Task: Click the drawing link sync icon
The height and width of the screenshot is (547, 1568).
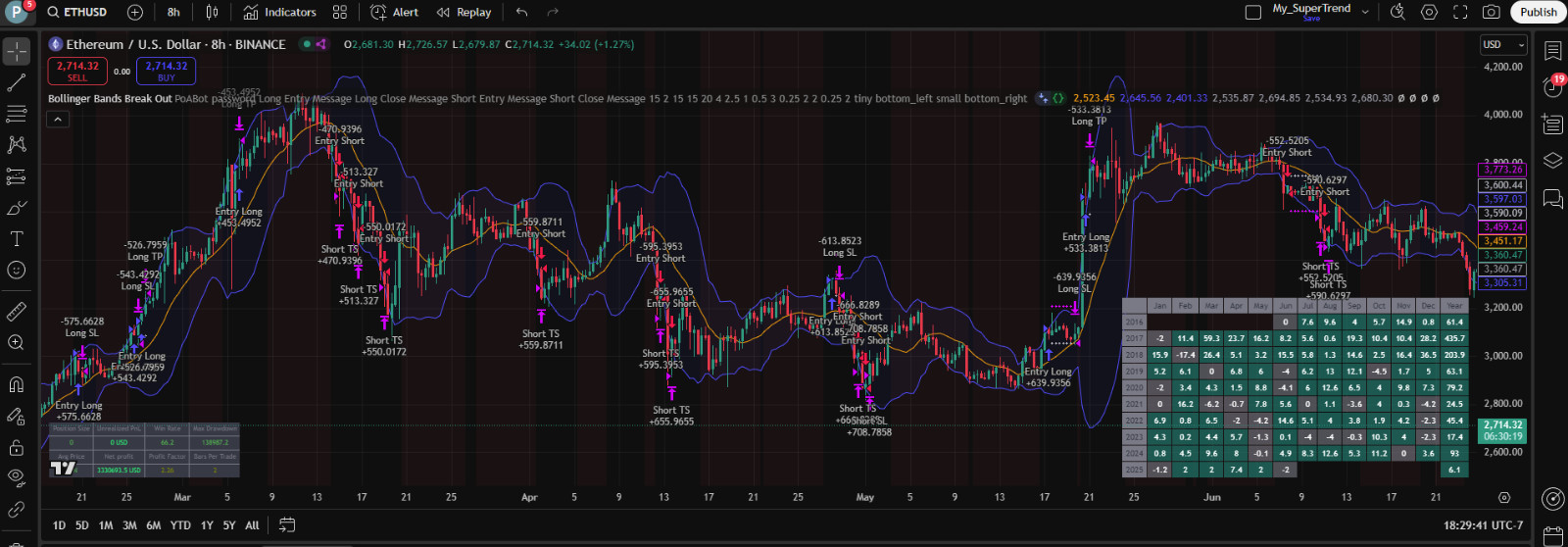Action: pyautogui.click(x=17, y=510)
